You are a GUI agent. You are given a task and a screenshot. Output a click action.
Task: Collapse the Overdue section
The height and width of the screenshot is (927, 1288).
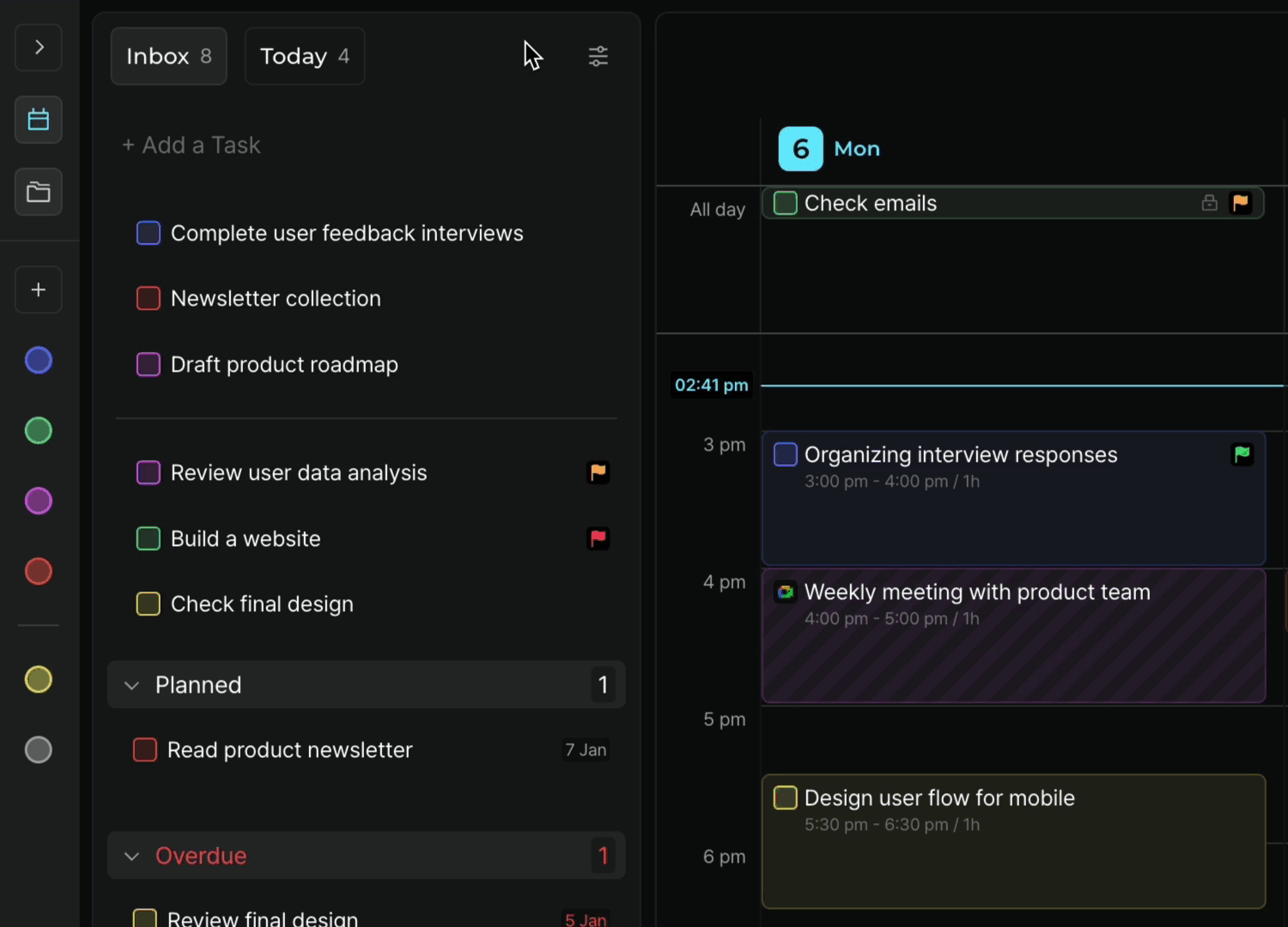click(x=131, y=857)
